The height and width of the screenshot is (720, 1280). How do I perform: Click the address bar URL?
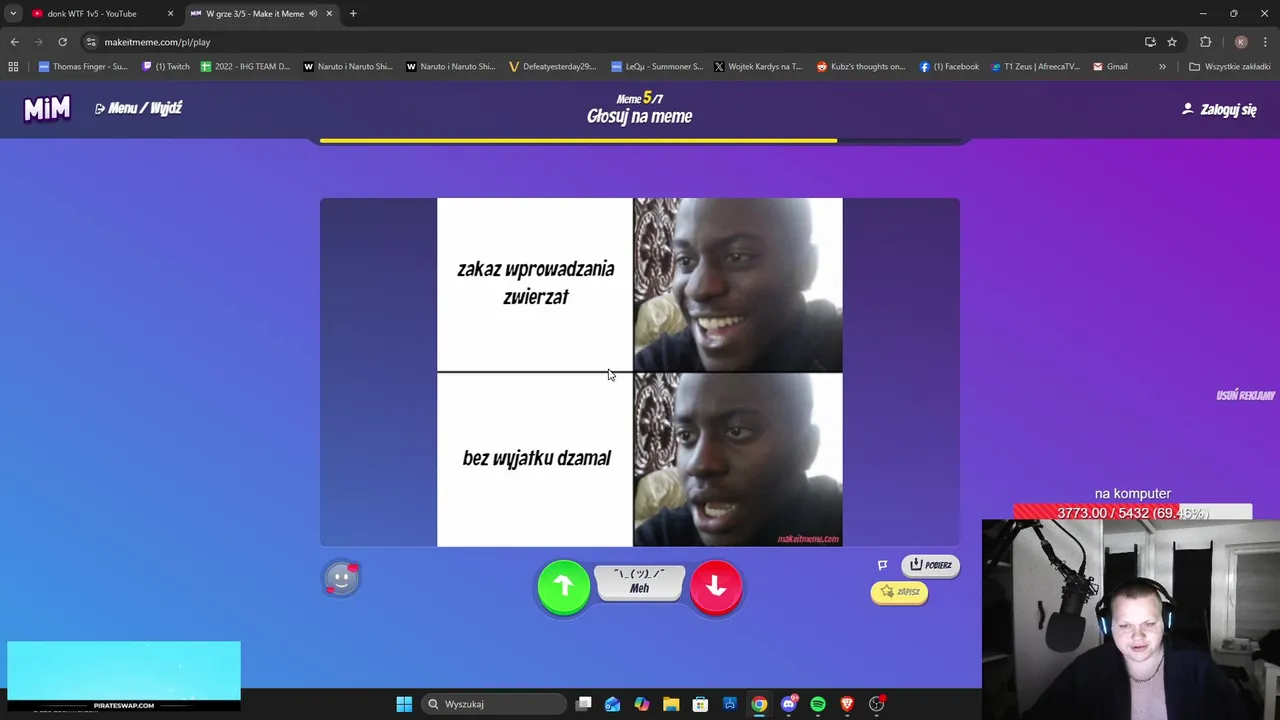coord(157,42)
